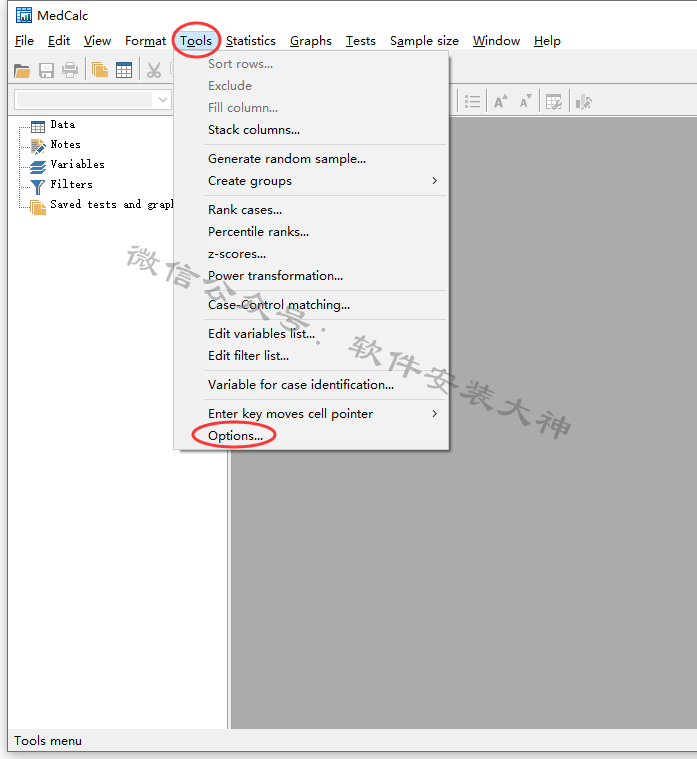Screen dimensions: 697x759
Task: Open the Tests menu
Action: coord(361,41)
